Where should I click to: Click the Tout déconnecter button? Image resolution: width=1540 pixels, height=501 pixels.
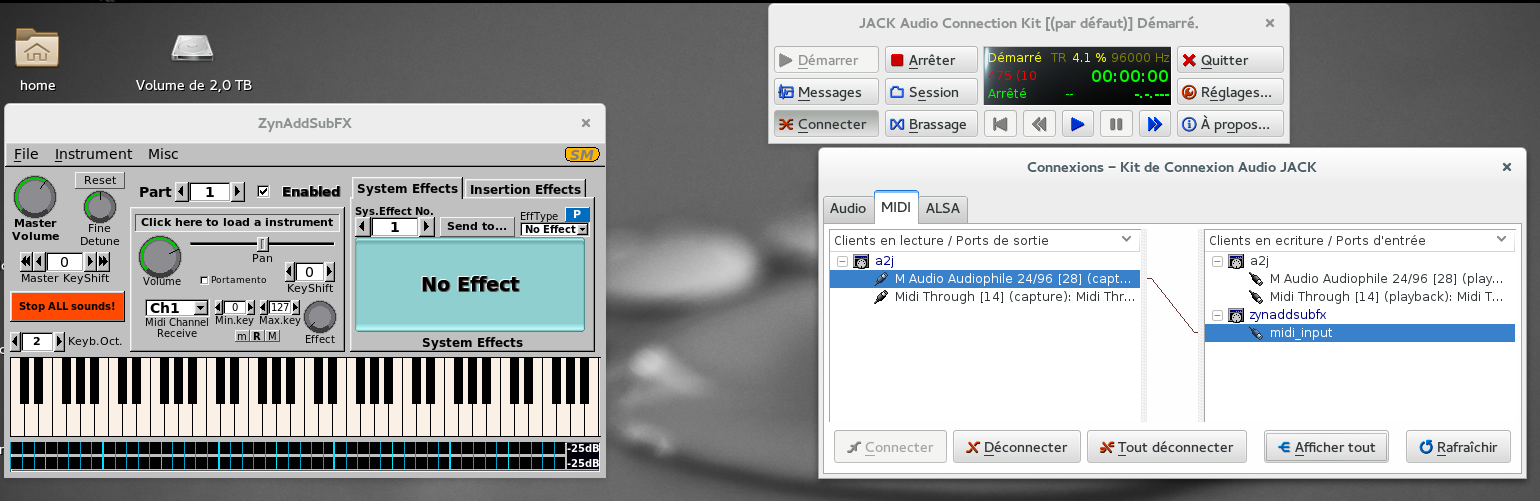pos(1167,447)
